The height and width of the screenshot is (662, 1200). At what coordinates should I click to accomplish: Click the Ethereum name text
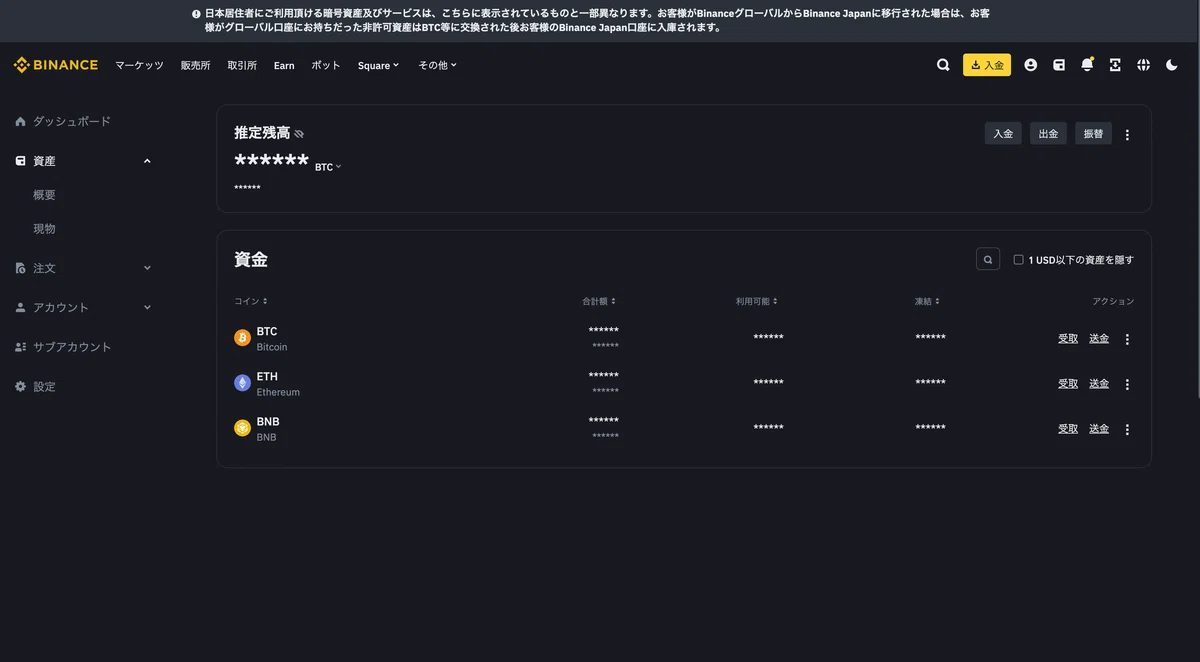[x=278, y=392]
